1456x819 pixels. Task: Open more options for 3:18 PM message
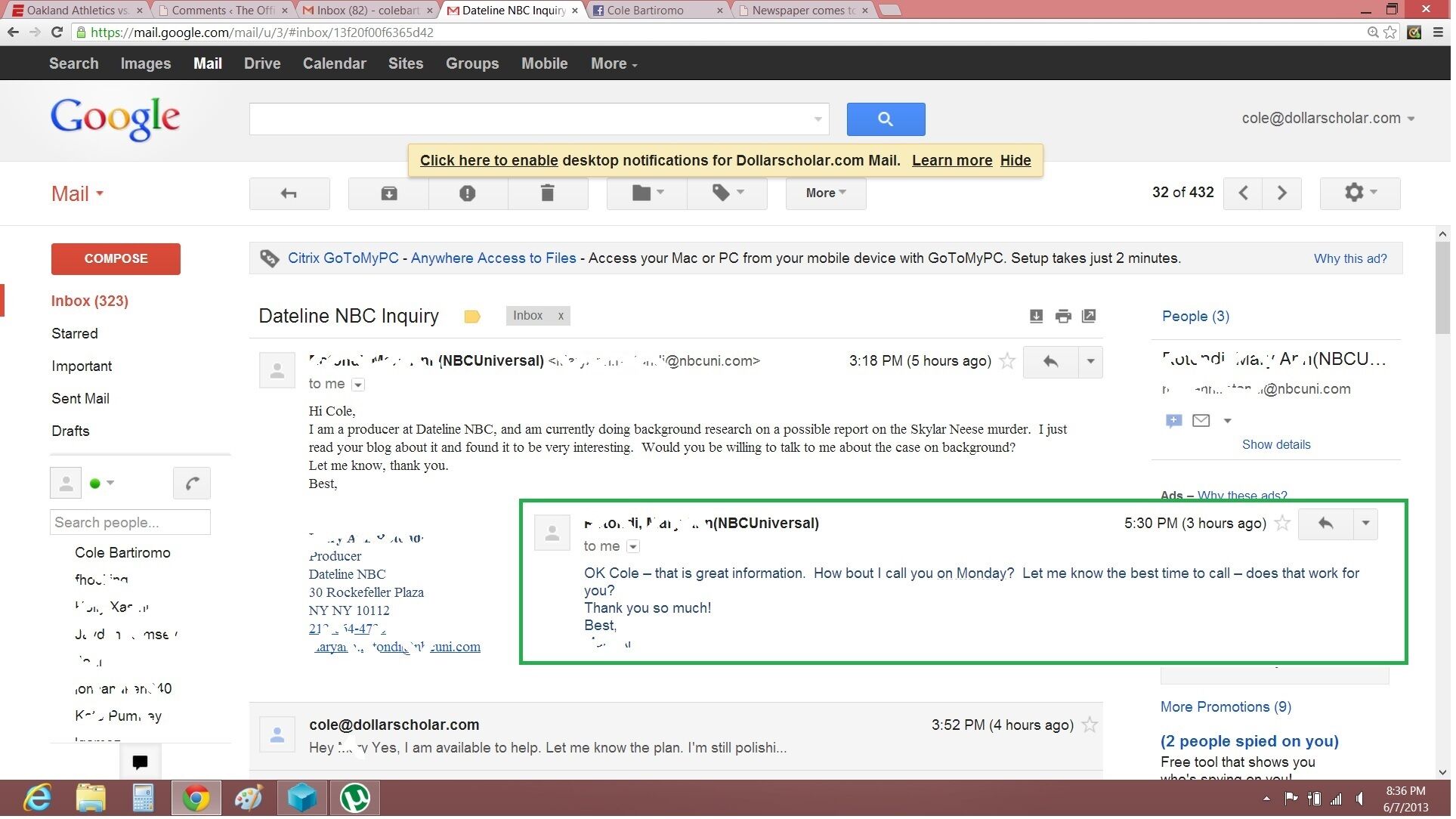coord(1095,363)
